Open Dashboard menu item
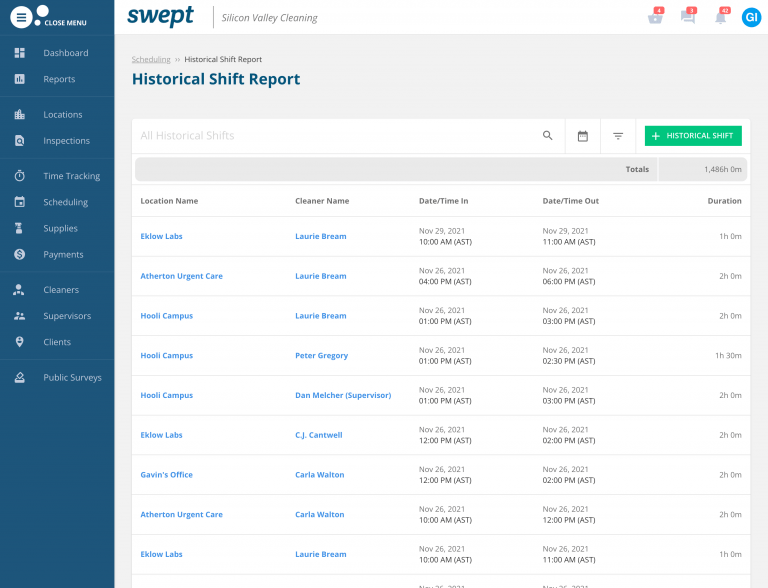 (66, 53)
